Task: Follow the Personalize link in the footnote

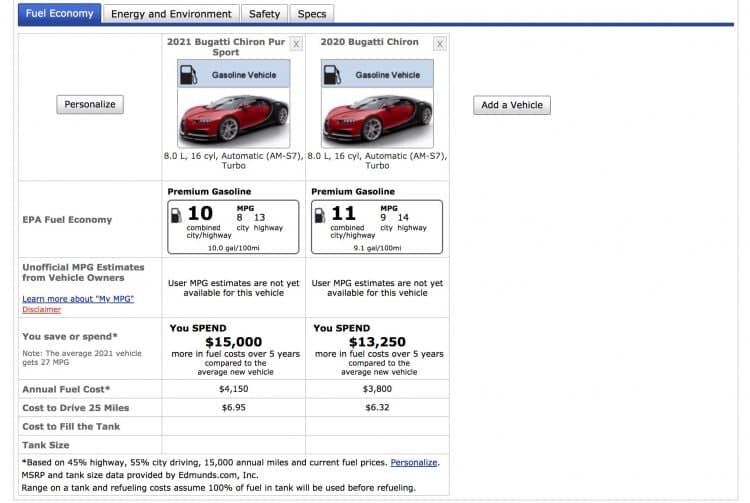Action: tap(414, 462)
